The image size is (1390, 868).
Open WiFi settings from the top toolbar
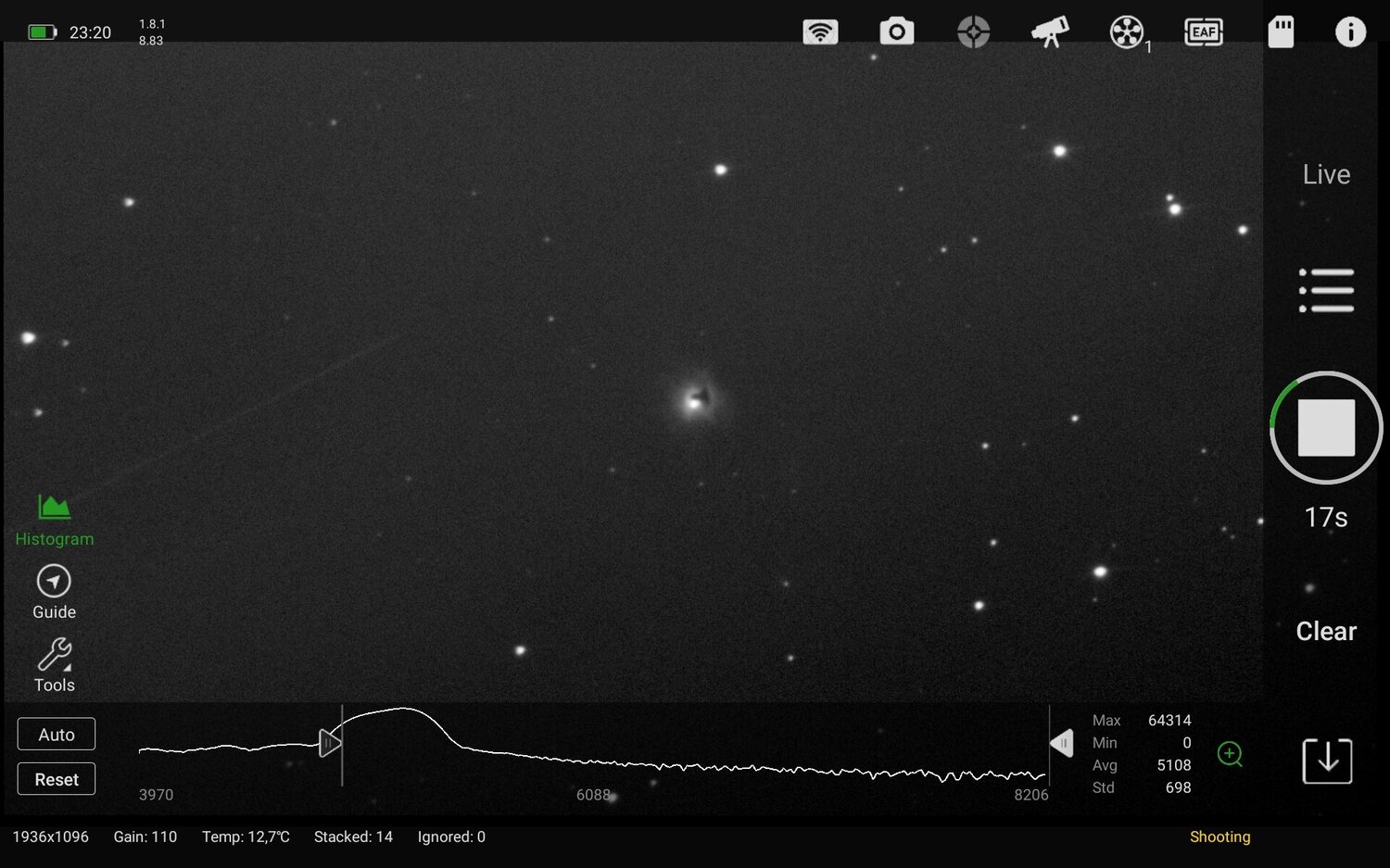click(819, 31)
